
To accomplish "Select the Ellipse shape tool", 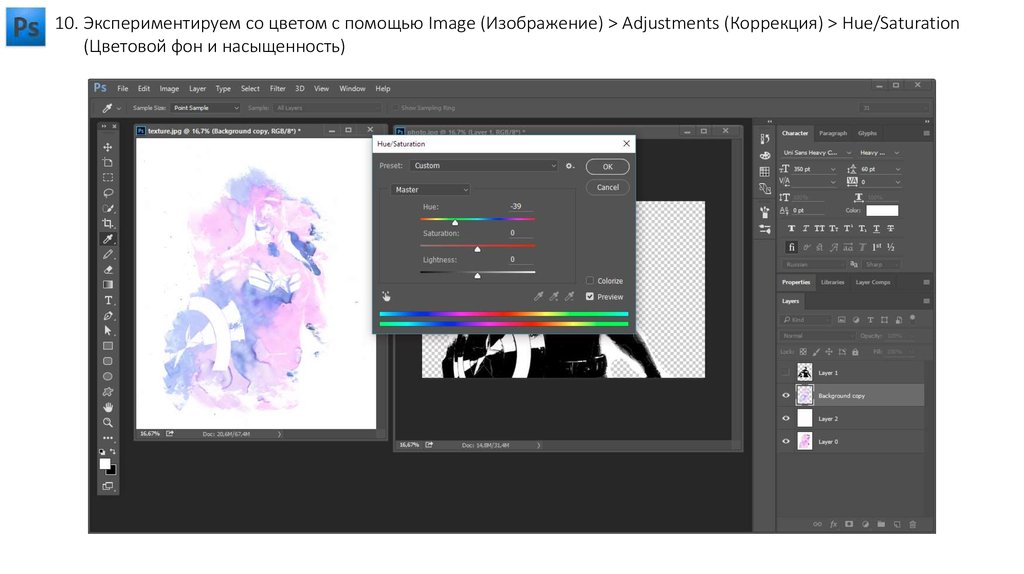I will tap(108, 376).
